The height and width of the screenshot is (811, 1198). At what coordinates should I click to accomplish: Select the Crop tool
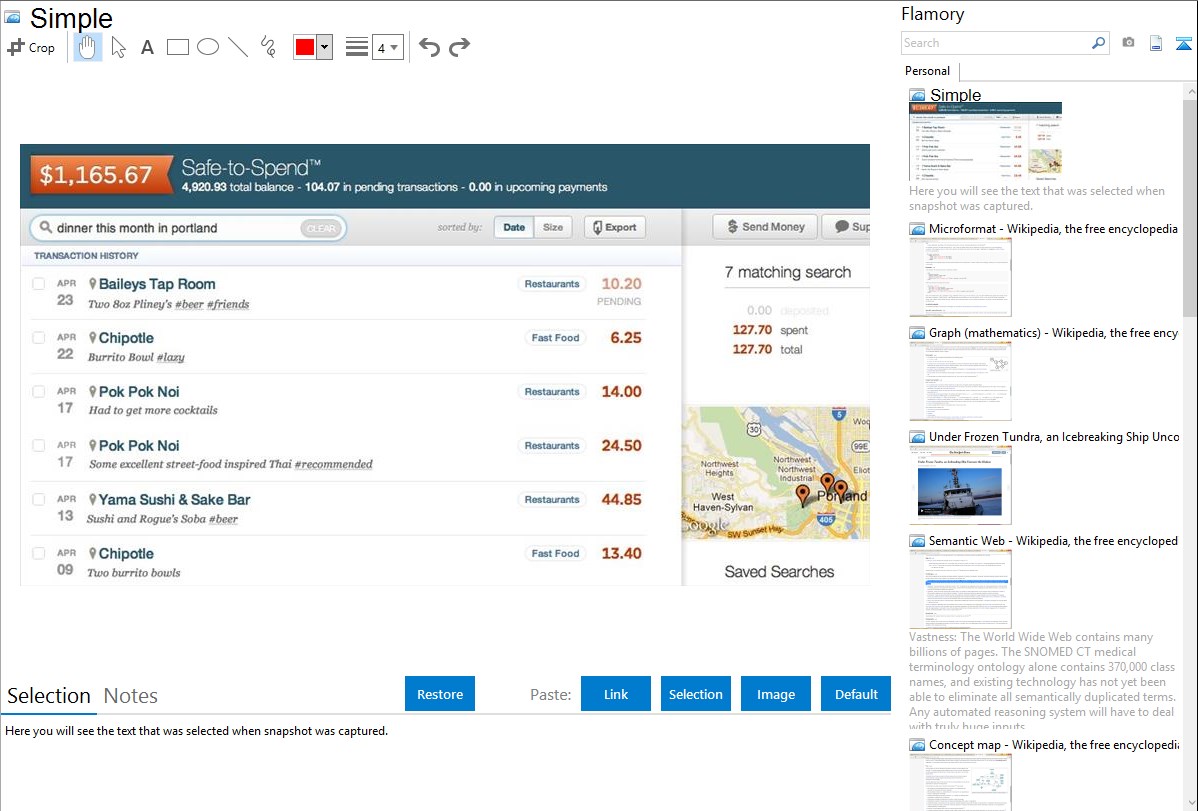click(31, 47)
